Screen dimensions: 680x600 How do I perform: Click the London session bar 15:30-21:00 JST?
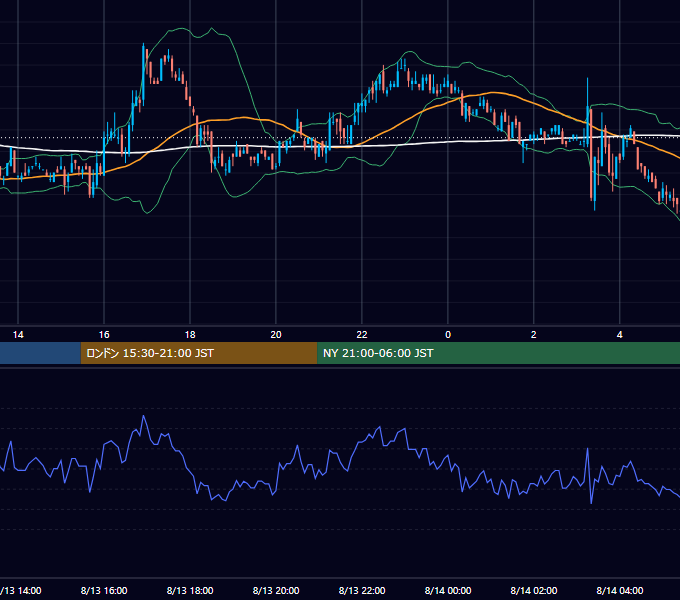[x=199, y=353]
